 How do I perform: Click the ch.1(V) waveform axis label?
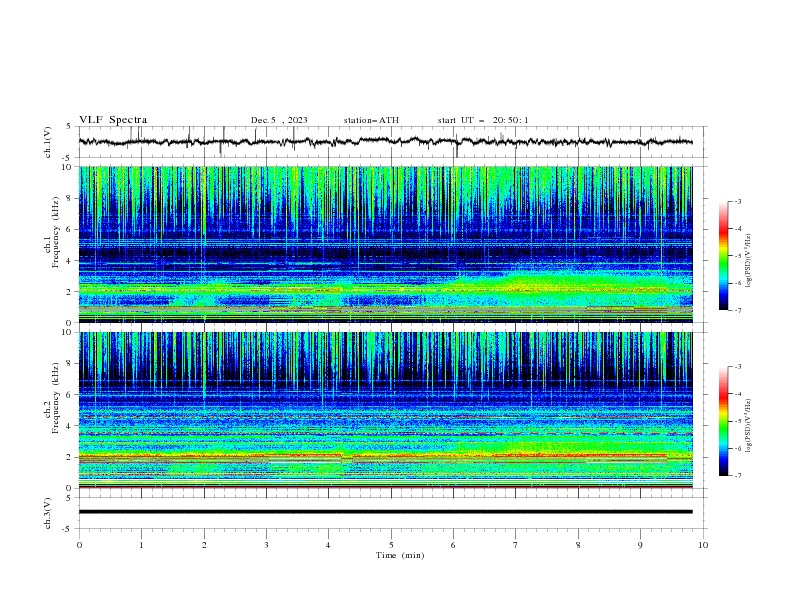(48, 142)
